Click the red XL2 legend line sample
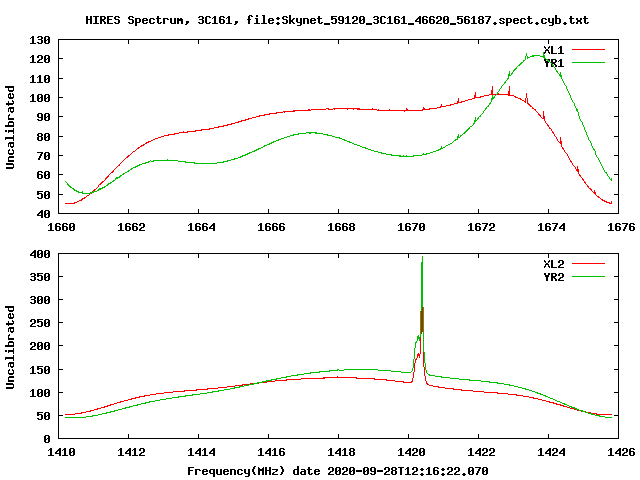The width and height of the screenshot is (640, 480). click(588, 264)
